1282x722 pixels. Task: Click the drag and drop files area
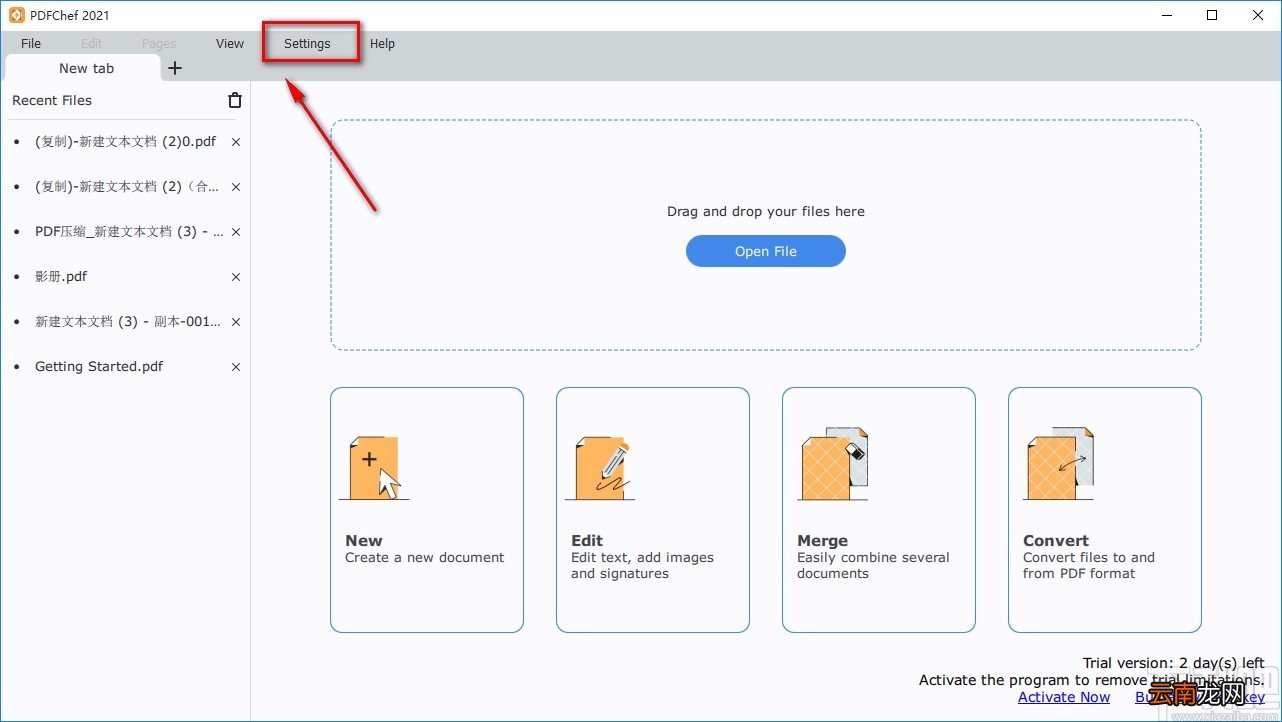tap(766, 235)
